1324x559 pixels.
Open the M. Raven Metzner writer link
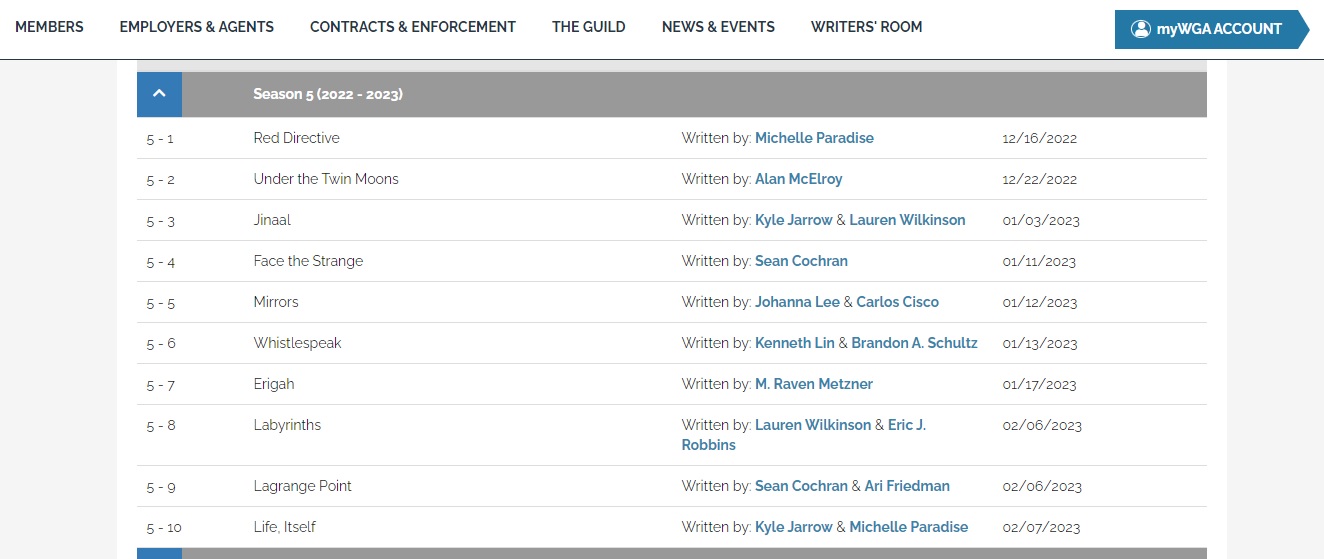tap(814, 384)
